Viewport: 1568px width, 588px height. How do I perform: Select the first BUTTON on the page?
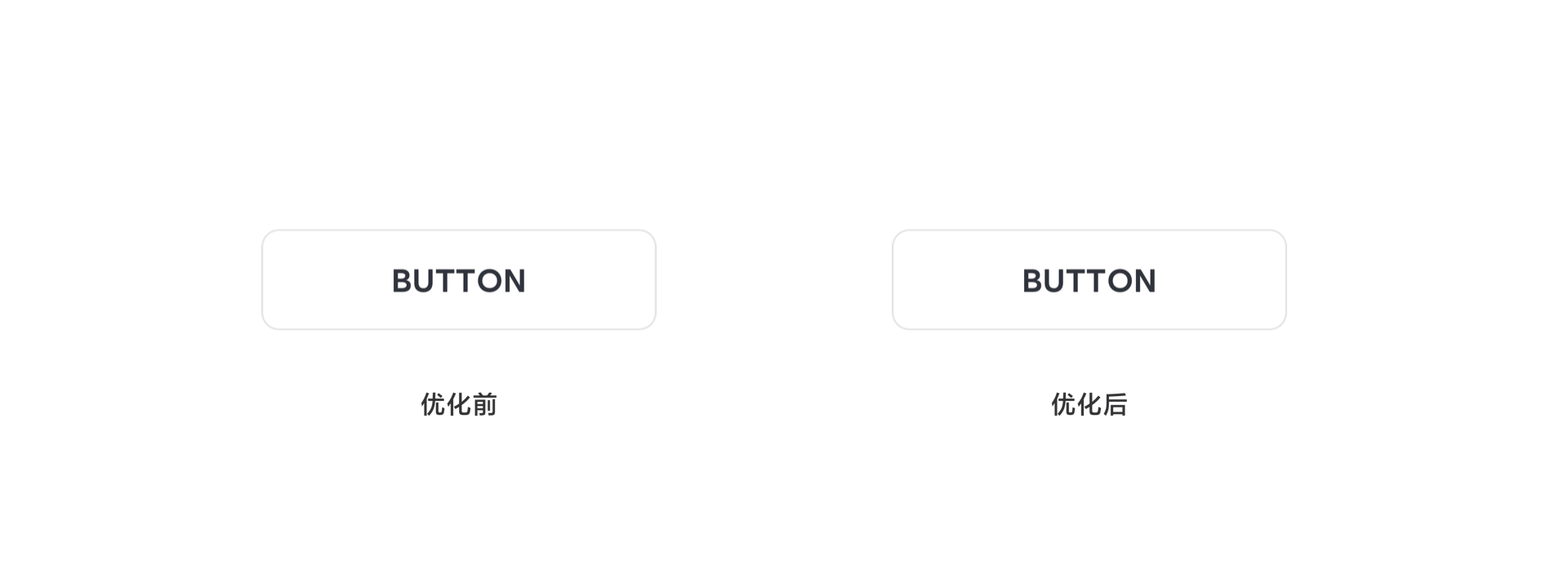pyautogui.click(x=458, y=280)
